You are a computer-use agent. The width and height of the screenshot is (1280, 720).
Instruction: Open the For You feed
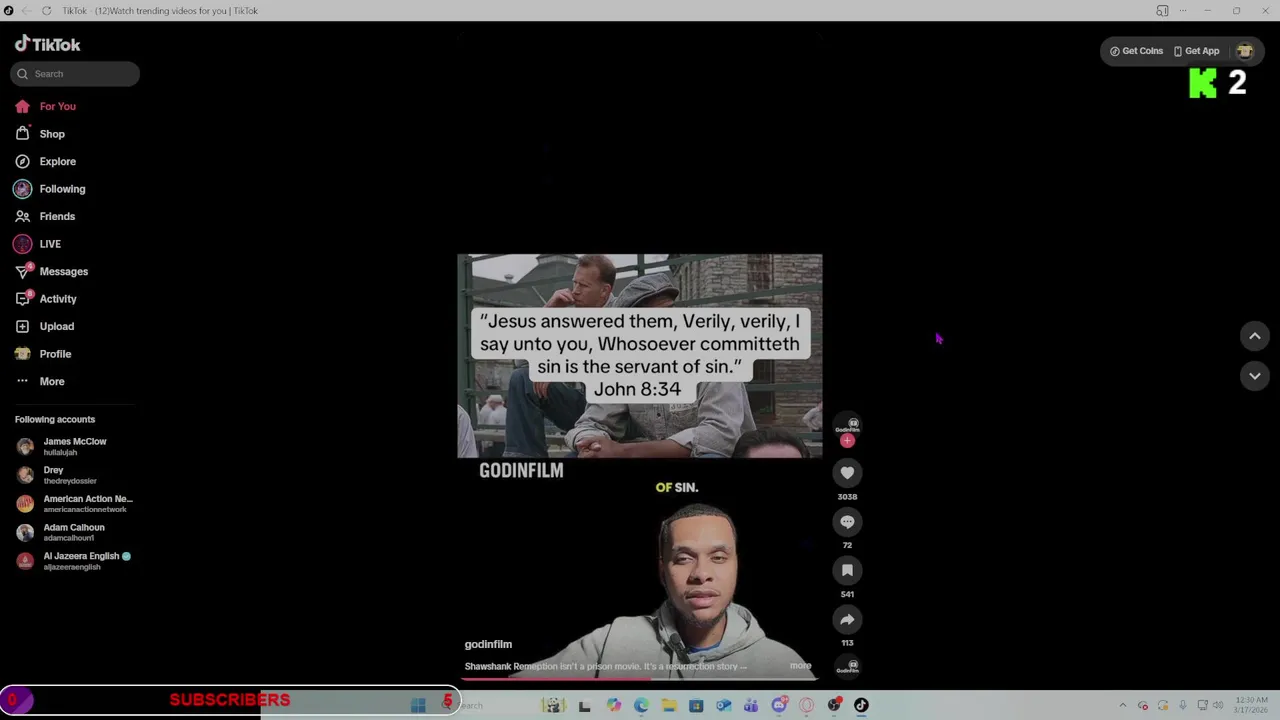click(x=58, y=106)
